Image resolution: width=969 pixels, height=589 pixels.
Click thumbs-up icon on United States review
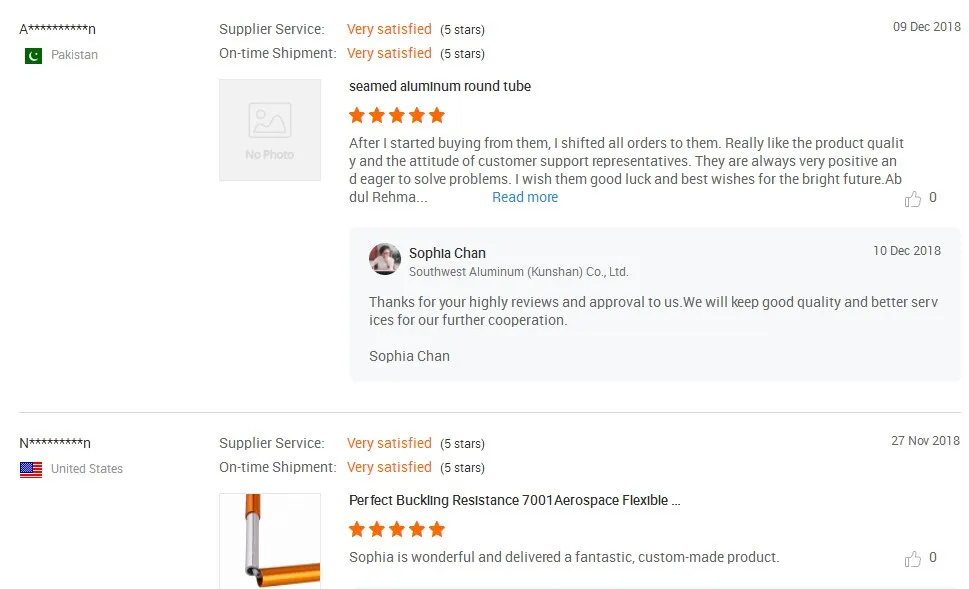[912, 559]
